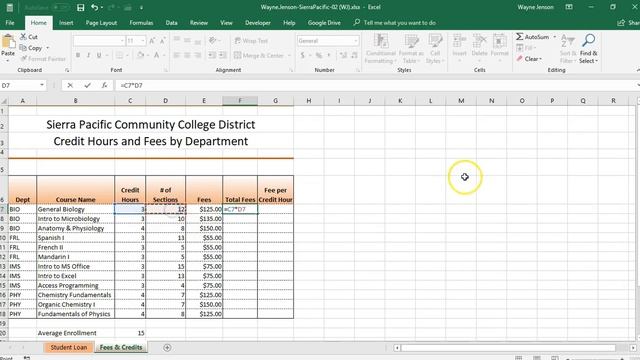Click Tell me what you want to do
The image size is (640, 360).
(395, 23)
